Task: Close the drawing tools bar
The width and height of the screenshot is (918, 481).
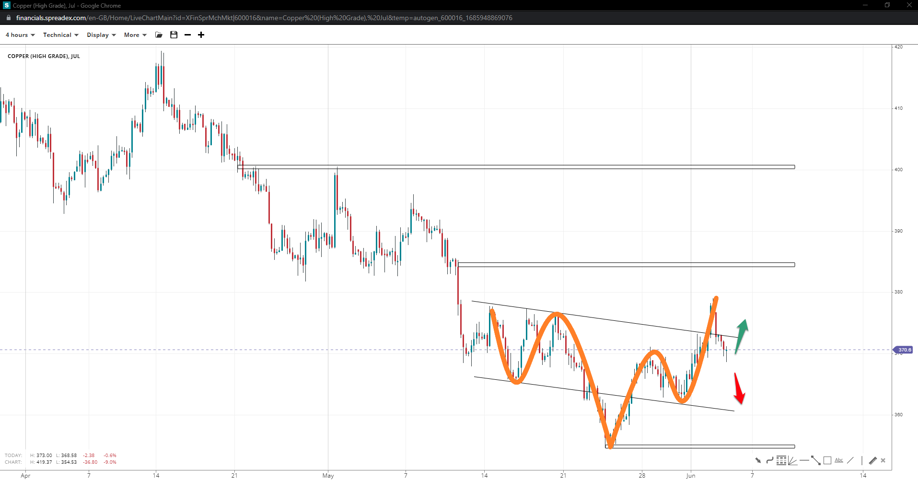Action: click(883, 461)
